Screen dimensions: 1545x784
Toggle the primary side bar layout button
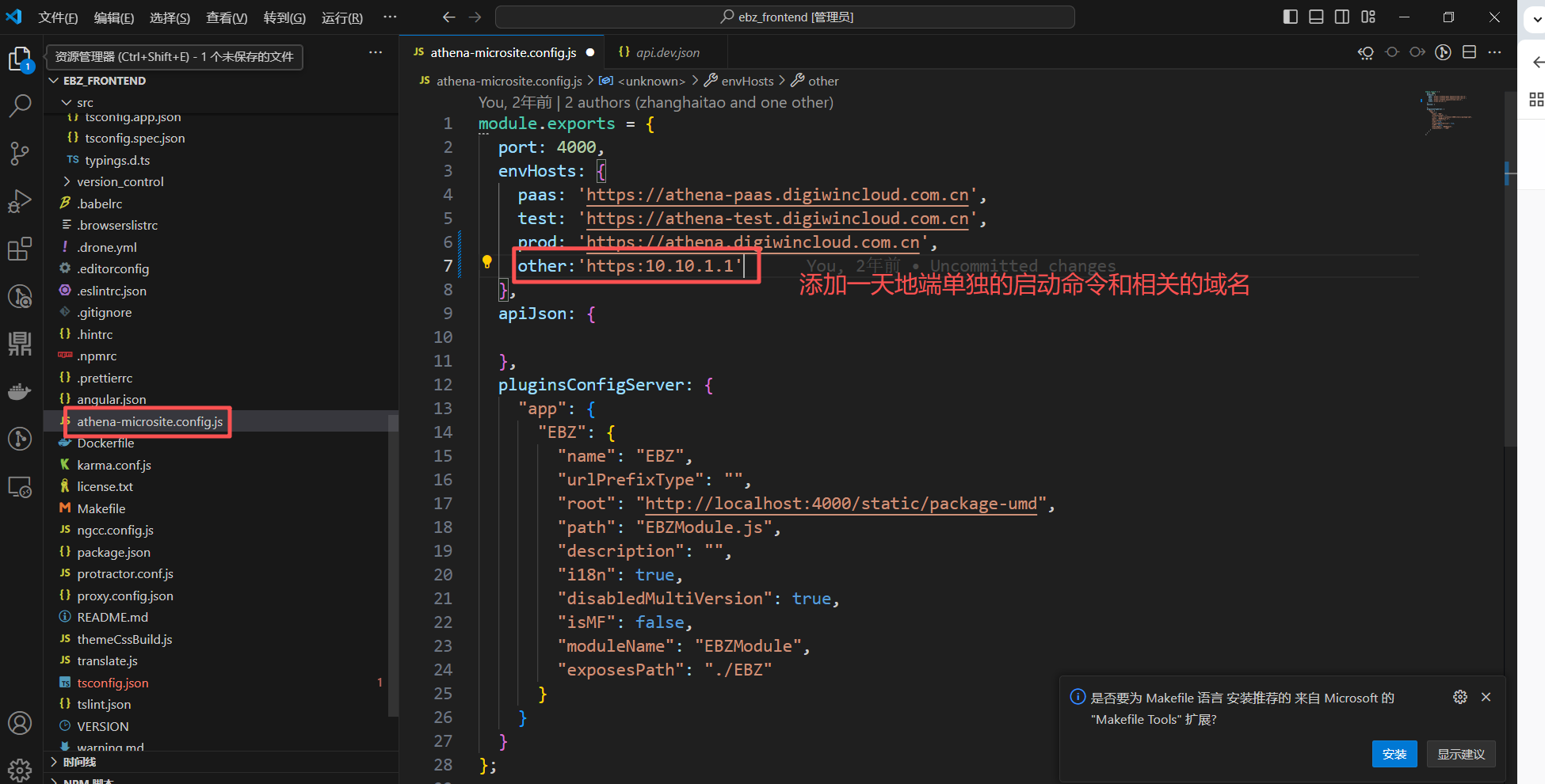coord(1291,17)
